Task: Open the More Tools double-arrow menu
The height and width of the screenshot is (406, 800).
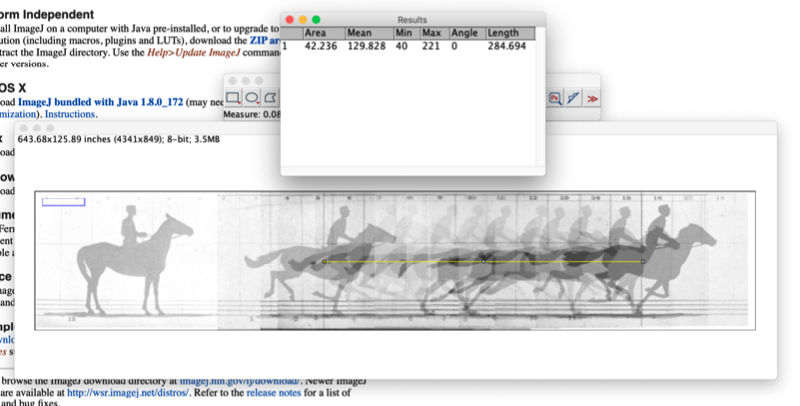Action: coord(592,98)
